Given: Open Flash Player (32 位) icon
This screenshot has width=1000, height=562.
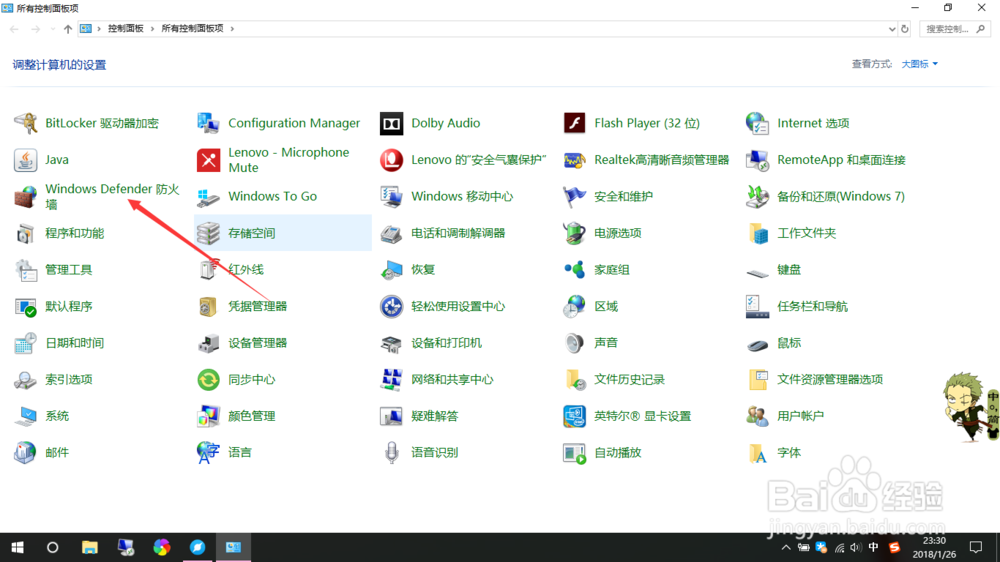Looking at the screenshot, I should [x=575, y=123].
